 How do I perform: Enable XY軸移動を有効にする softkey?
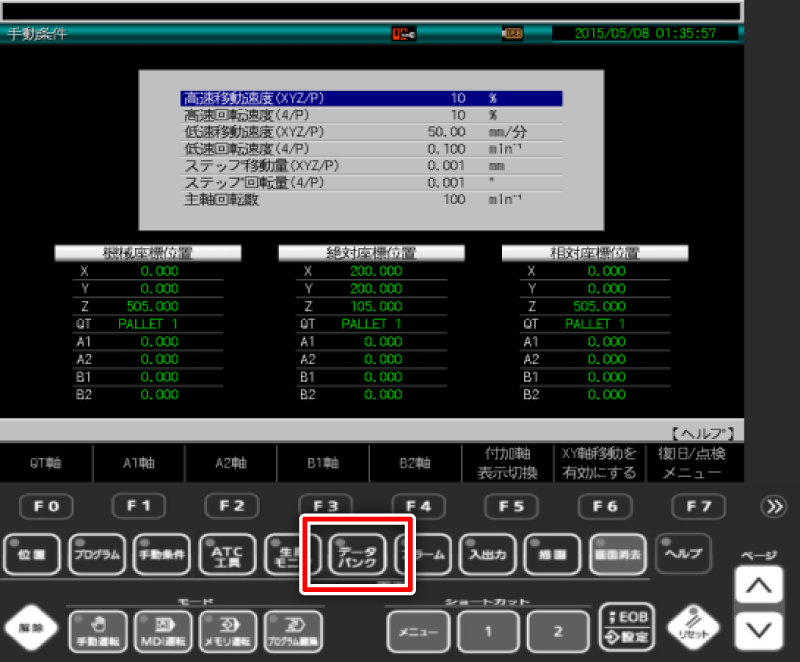tap(599, 463)
